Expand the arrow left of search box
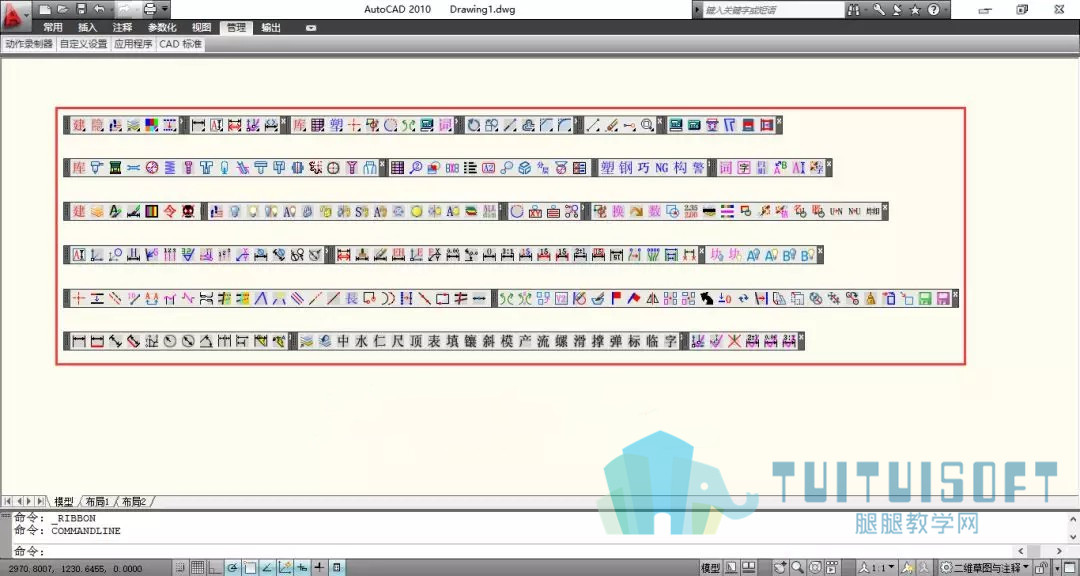 click(x=698, y=10)
